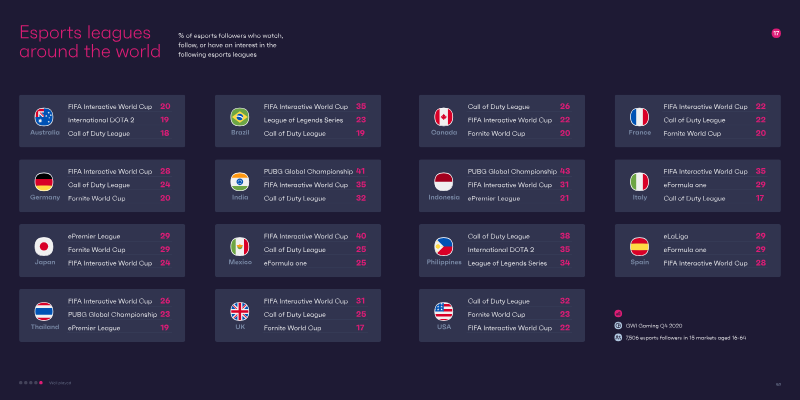The image size is (800, 400).
Task: Select the Germany flag icon
Action: pos(44,182)
